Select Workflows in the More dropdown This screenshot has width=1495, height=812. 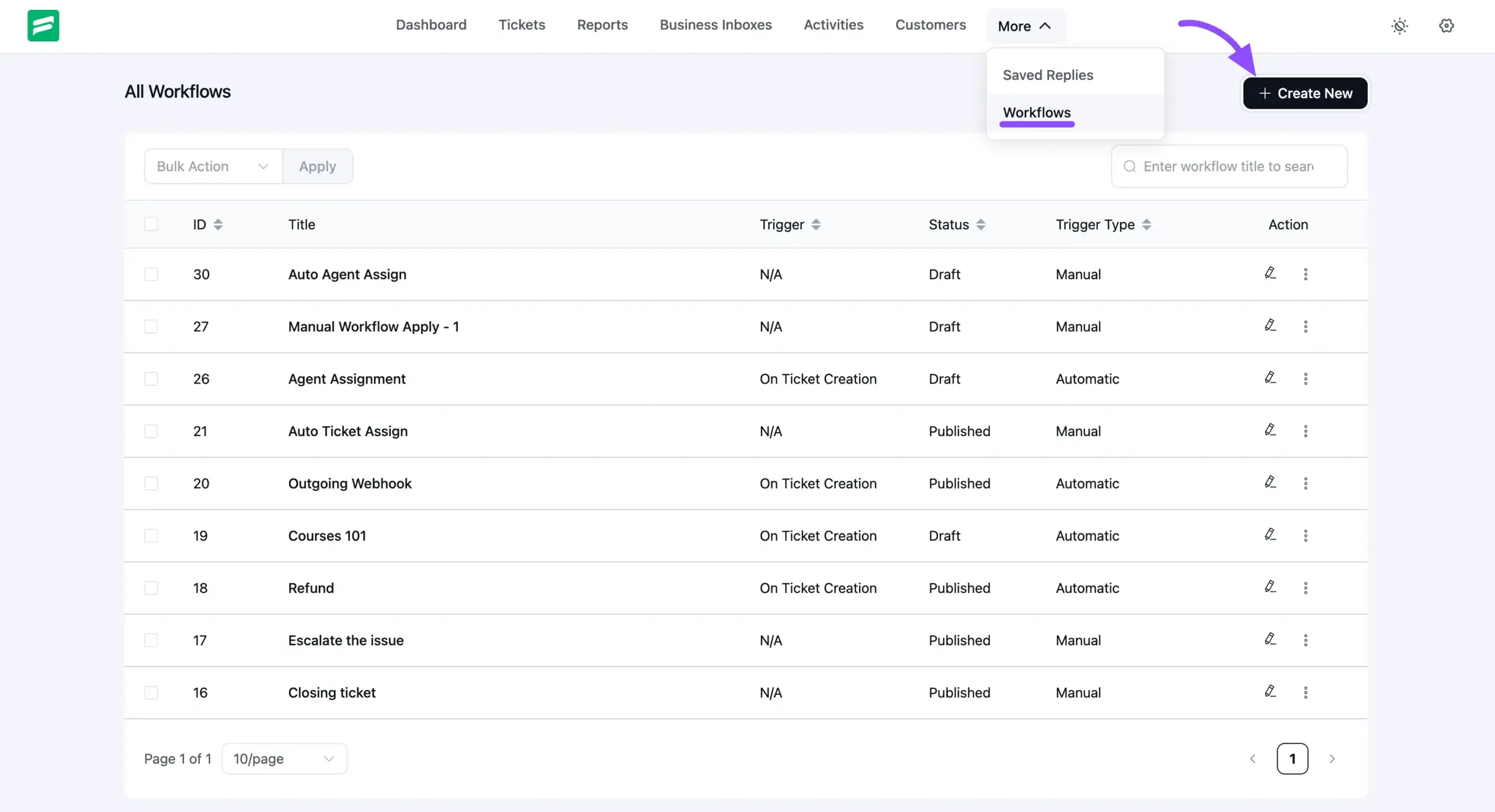click(x=1075, y=113)
